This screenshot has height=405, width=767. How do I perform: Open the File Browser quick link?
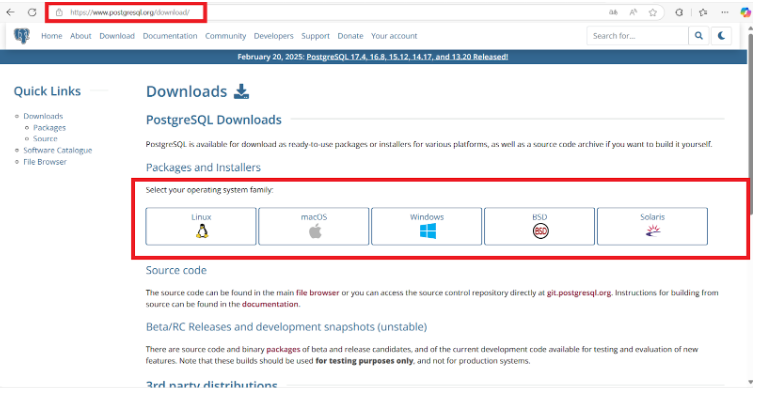tap(46, 161)
